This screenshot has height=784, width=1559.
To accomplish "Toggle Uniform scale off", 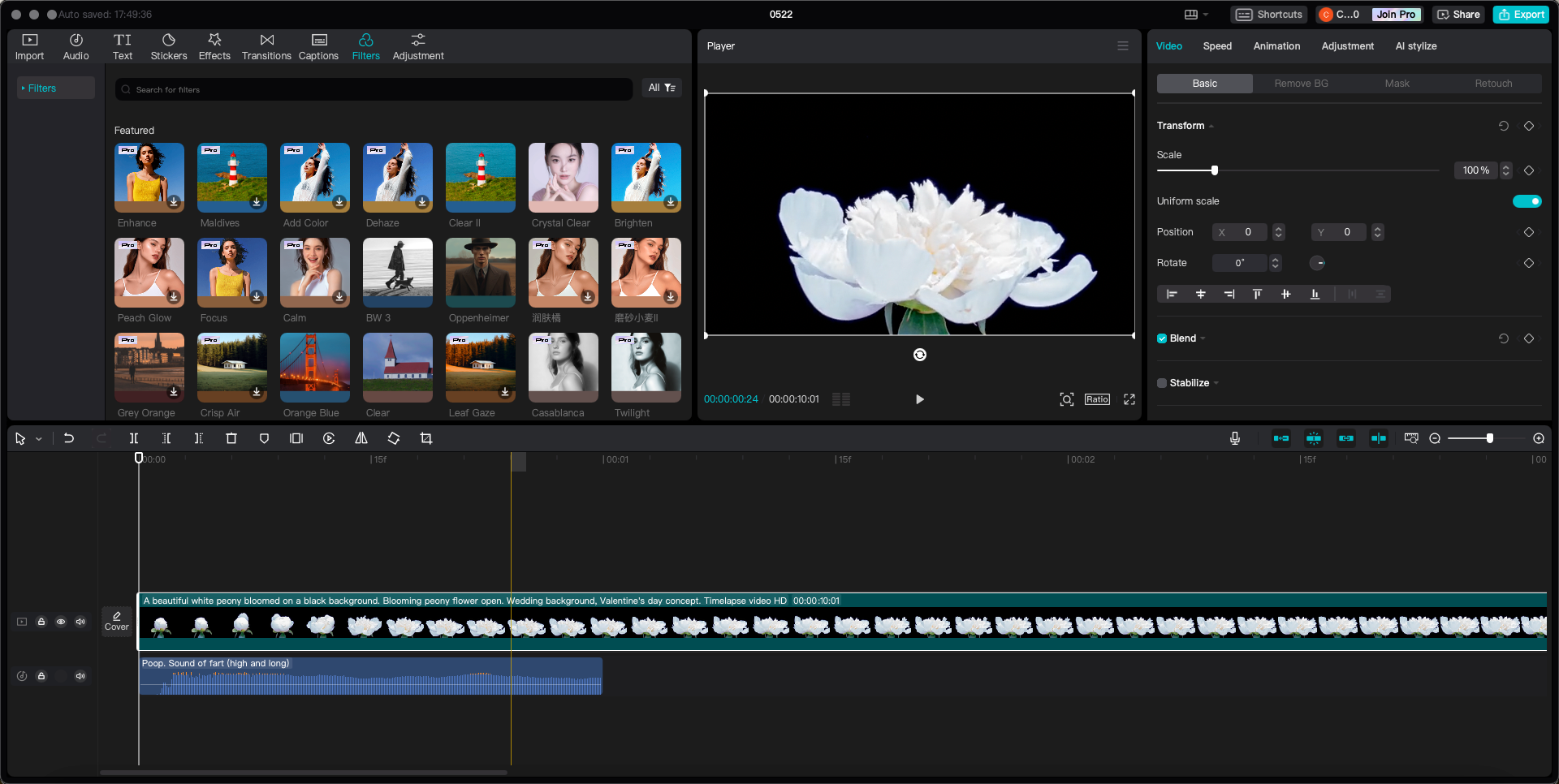I will pyautogui.click(x=1527, y=200).
